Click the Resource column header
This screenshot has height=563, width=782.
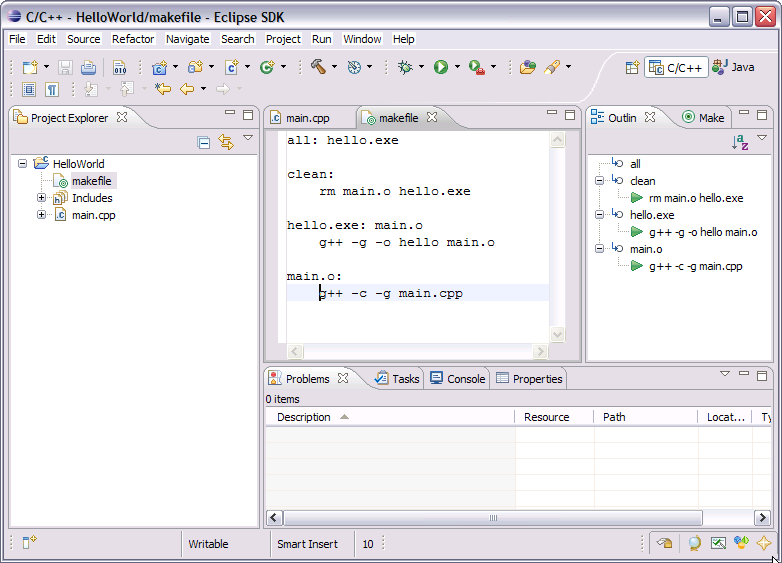coord(554,417)
